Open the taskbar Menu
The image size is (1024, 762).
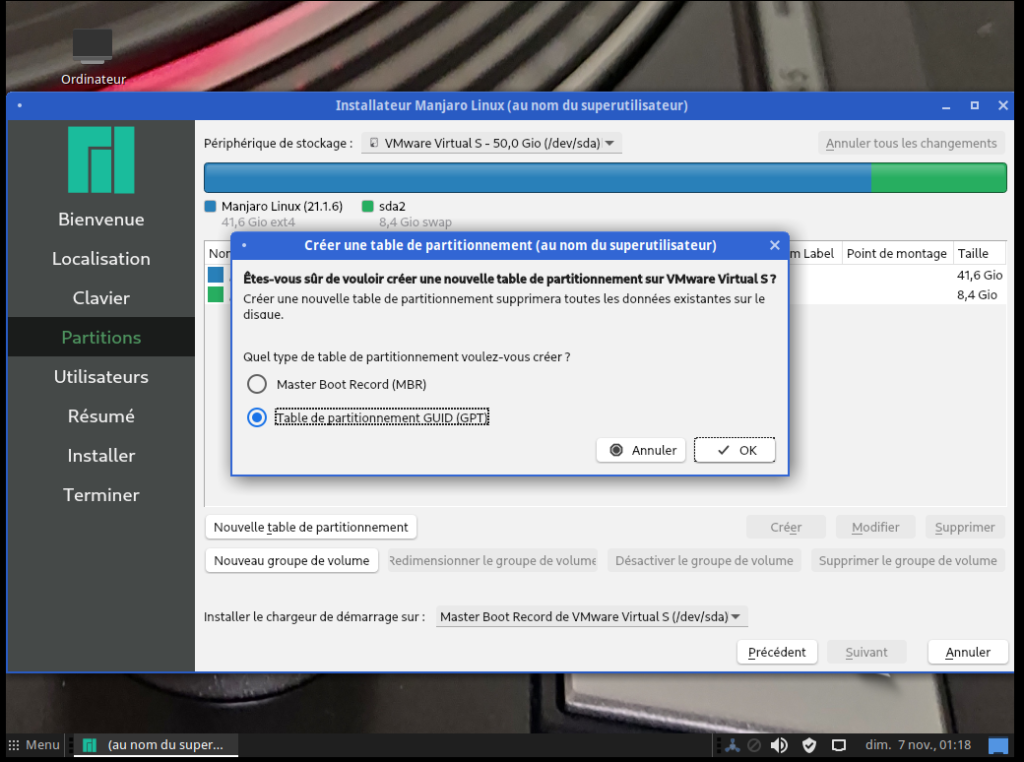point(34,745)
